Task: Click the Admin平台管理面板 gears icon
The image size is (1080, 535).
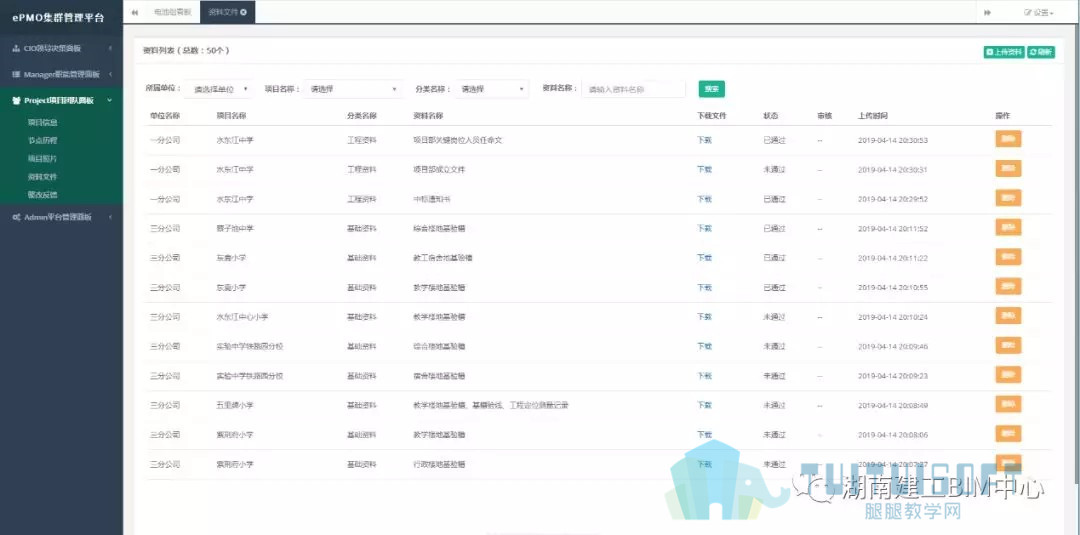Action: 16,217
